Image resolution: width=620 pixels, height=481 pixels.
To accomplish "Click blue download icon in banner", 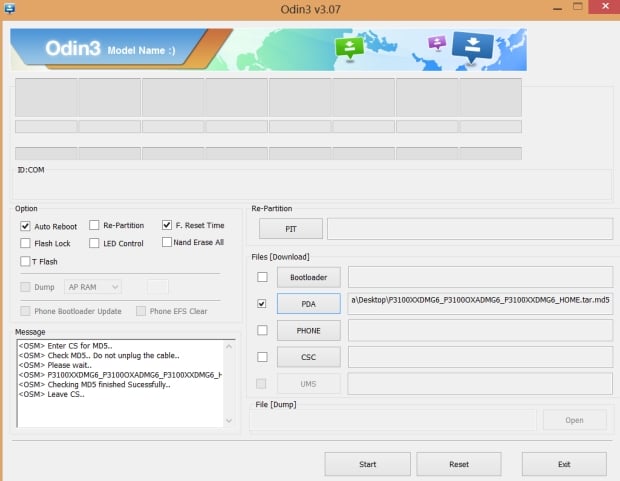I will point(473,47).
